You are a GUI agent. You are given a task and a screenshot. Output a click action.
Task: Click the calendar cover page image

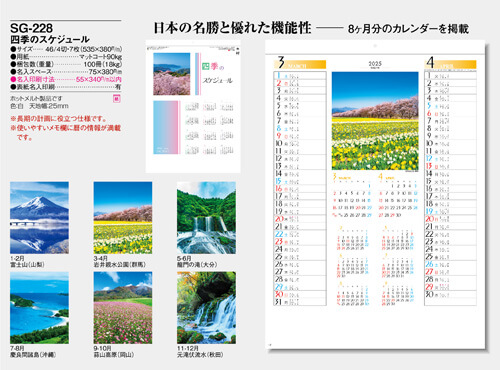(193, 107)
